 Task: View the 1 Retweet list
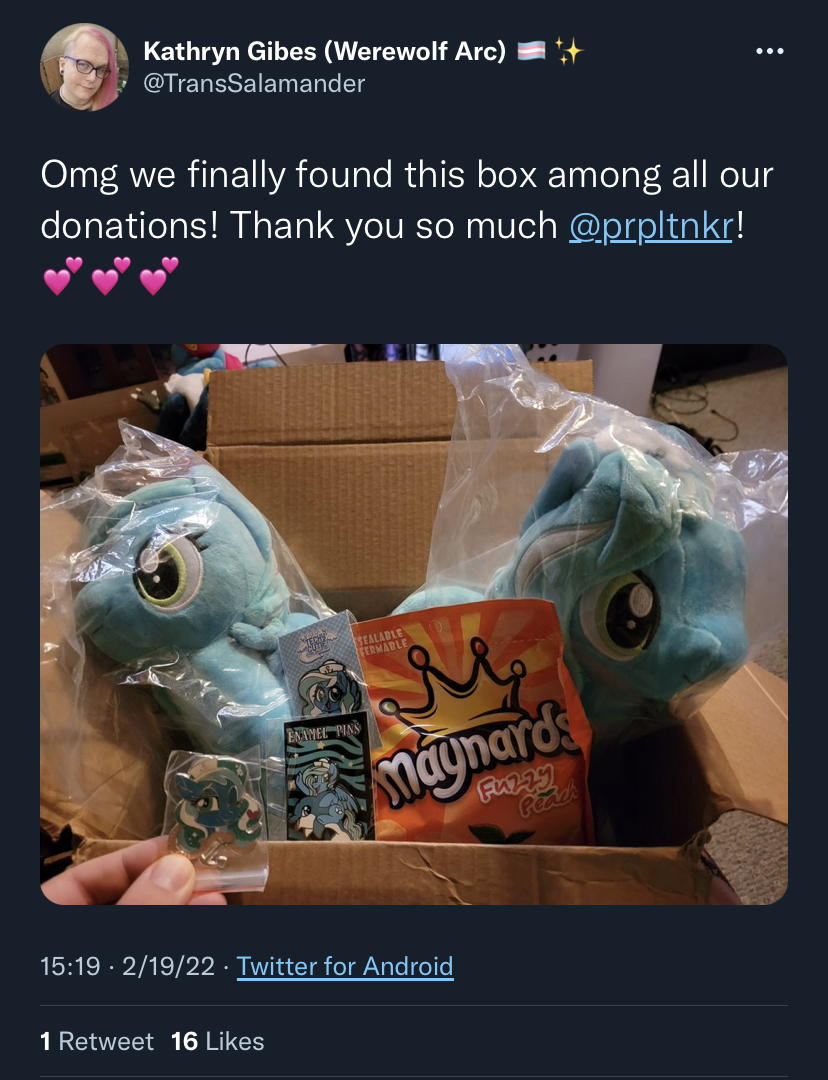[x=97, y=1041]
